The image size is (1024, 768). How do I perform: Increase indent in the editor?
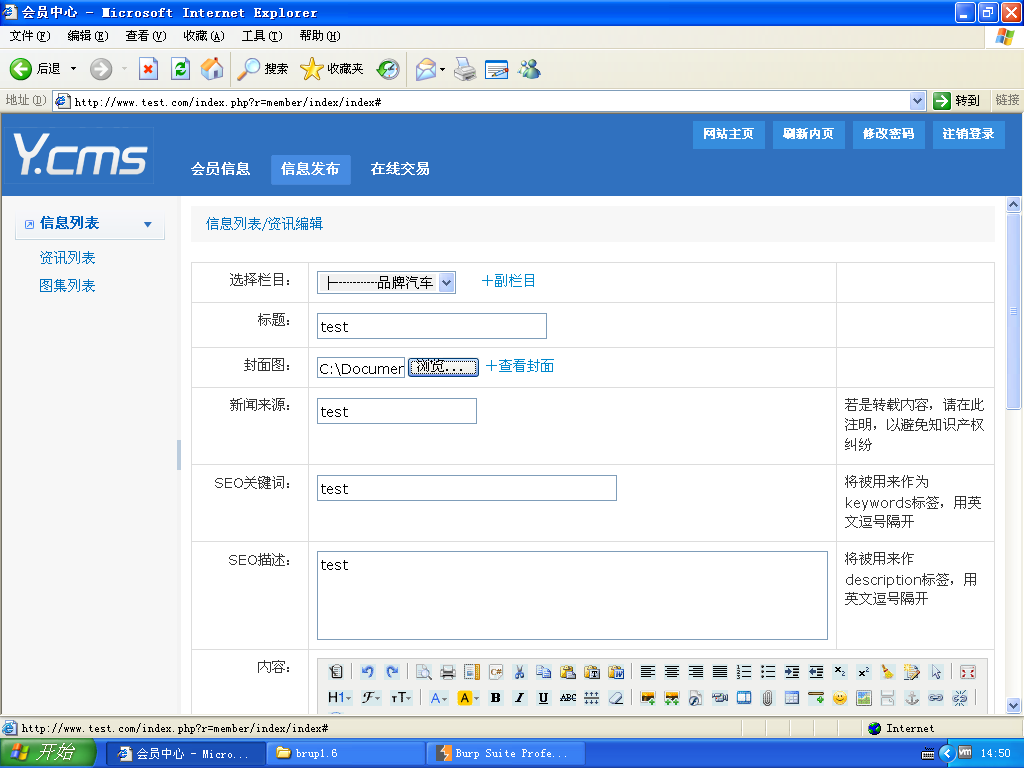click(792, 671)
